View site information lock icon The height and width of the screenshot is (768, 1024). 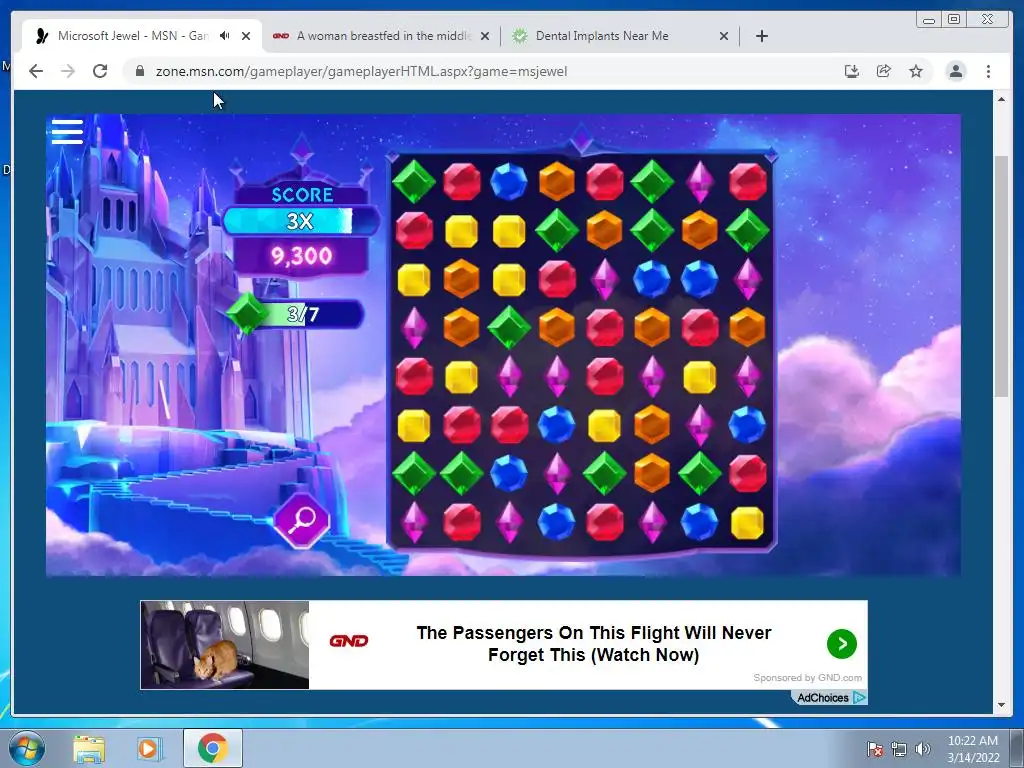tap(140, 71)
